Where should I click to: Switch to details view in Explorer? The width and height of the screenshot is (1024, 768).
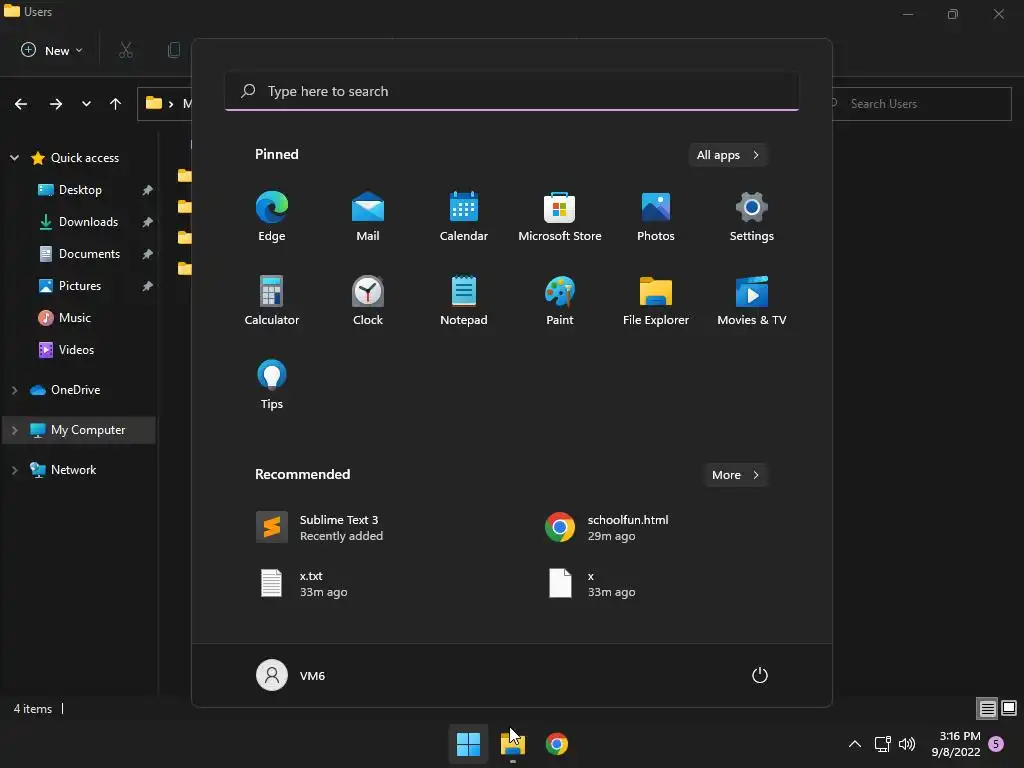987,709
